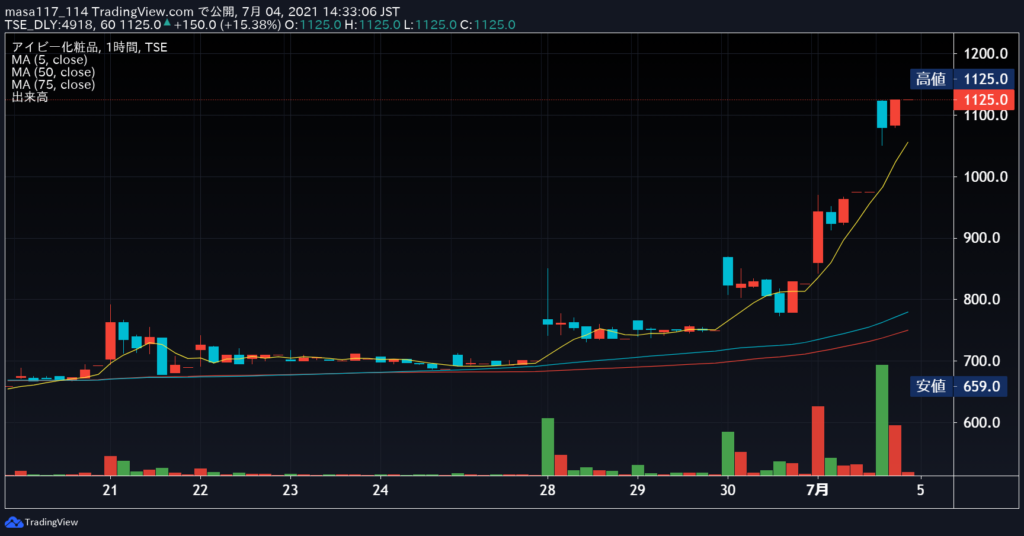Click the TSE_DLY:4918 ticker header text
Image resolution: width=1024 pixels, height=536 pixels.
[50, 25]
